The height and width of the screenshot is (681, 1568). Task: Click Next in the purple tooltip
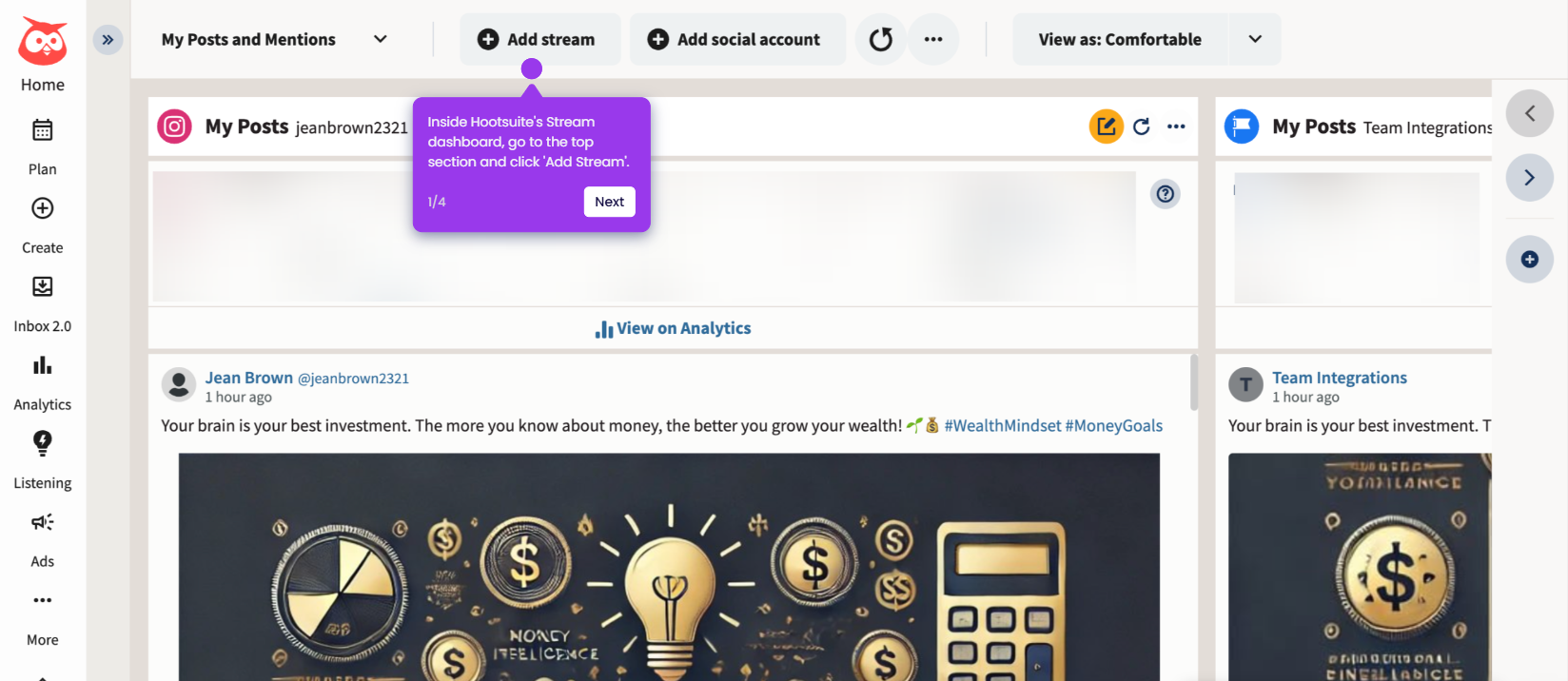click(609, 202)
